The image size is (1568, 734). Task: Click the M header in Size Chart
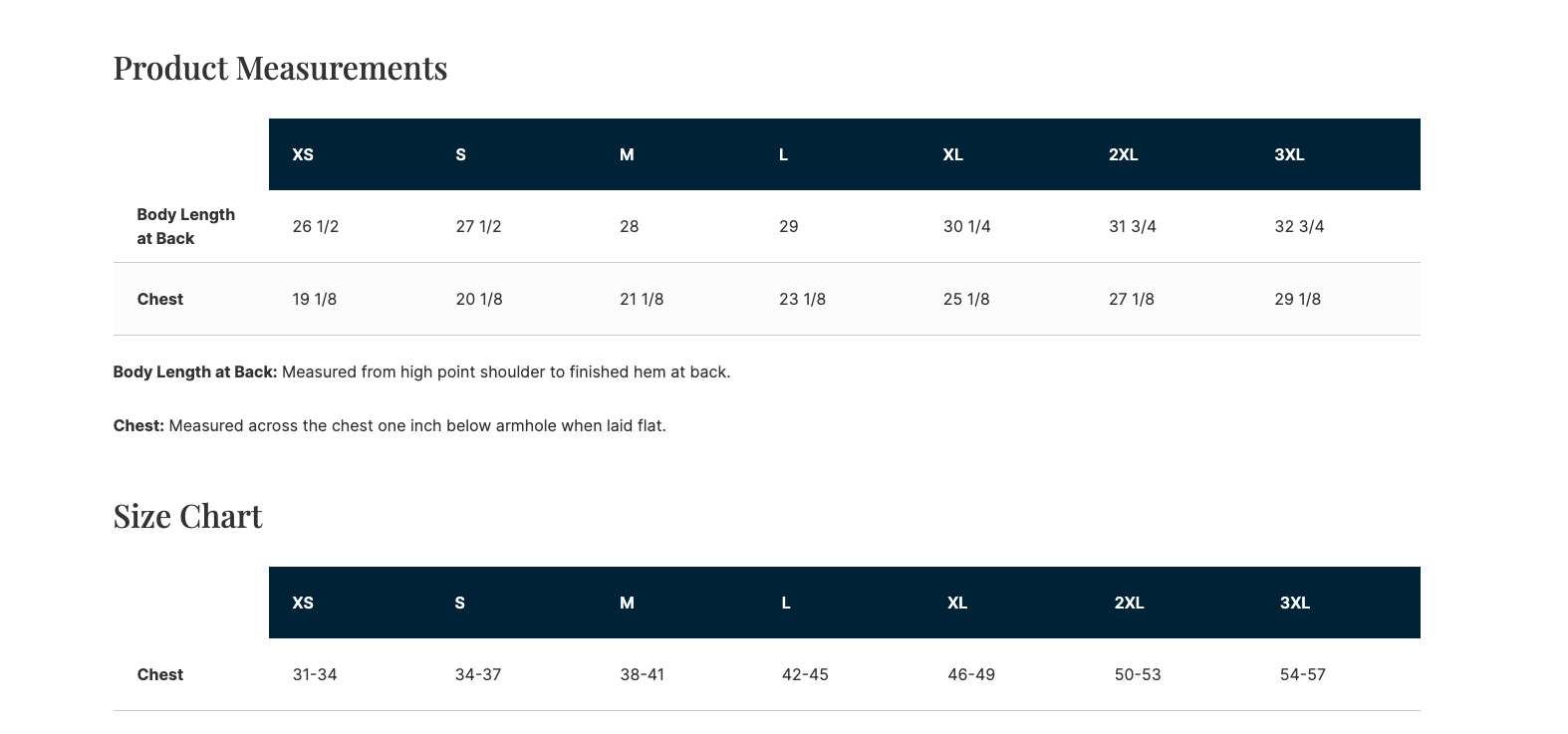(627, 603)
